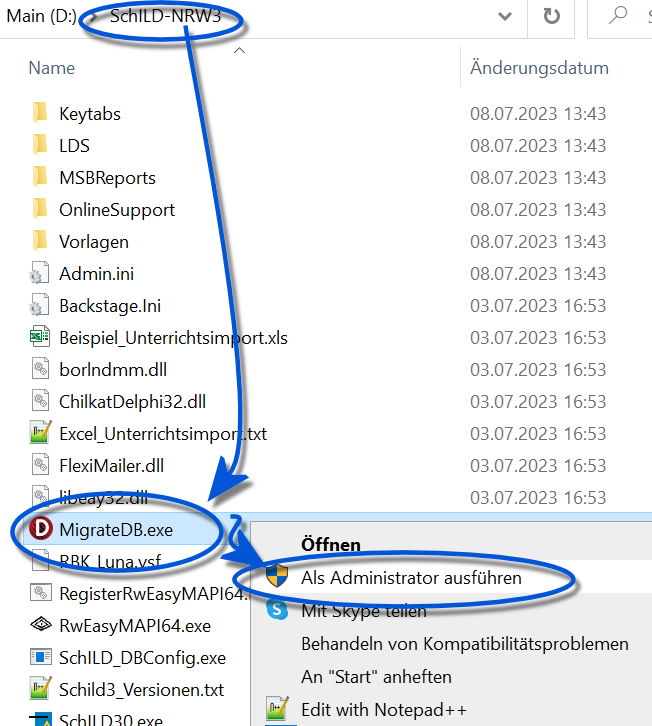Select the borlndmm.dll file name
The height and width of the screenshot is (726, 652).
113,369
